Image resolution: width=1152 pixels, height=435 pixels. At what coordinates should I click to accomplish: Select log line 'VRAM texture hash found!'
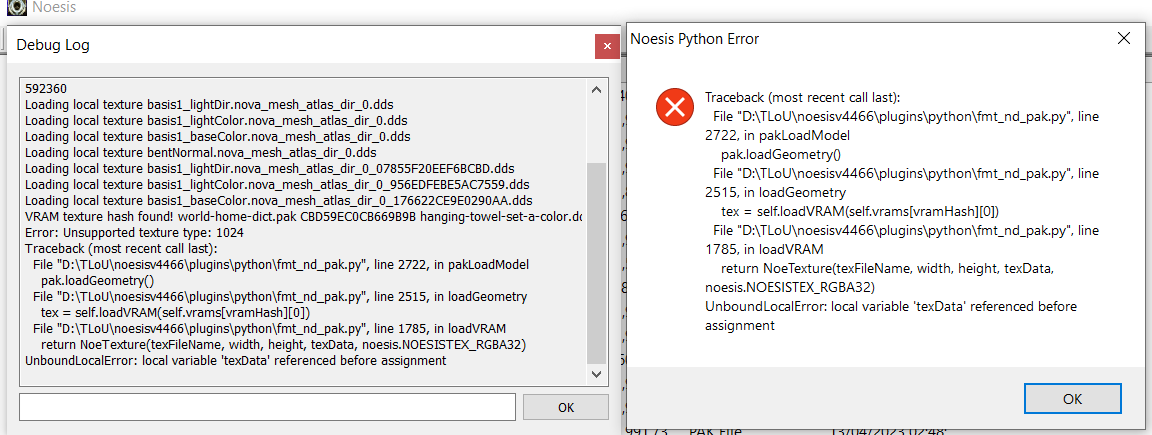303,216
